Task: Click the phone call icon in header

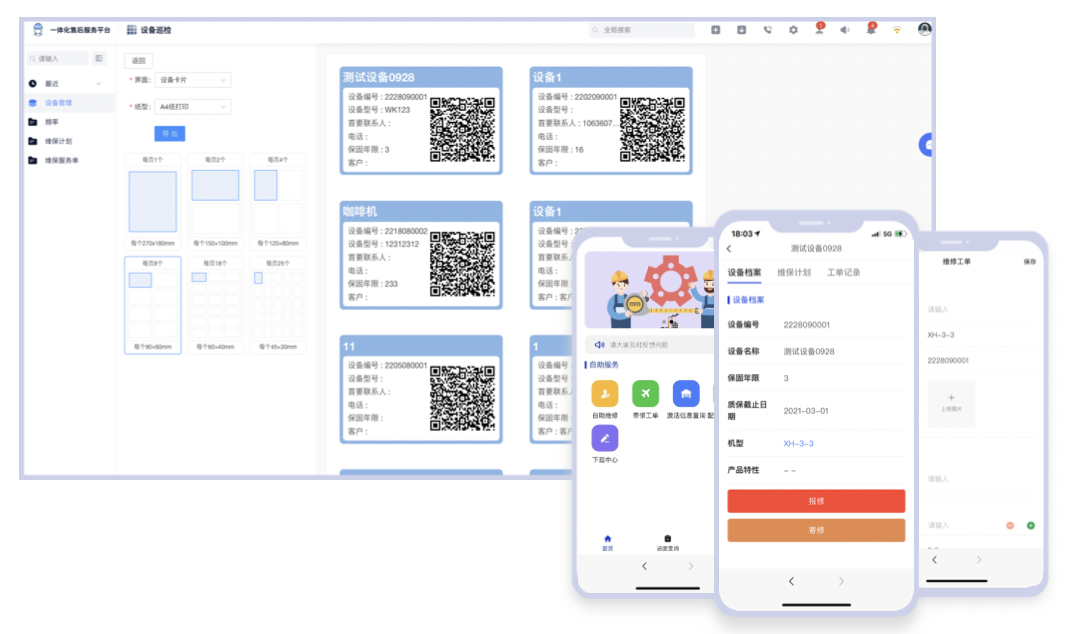Action: (767, 30)
